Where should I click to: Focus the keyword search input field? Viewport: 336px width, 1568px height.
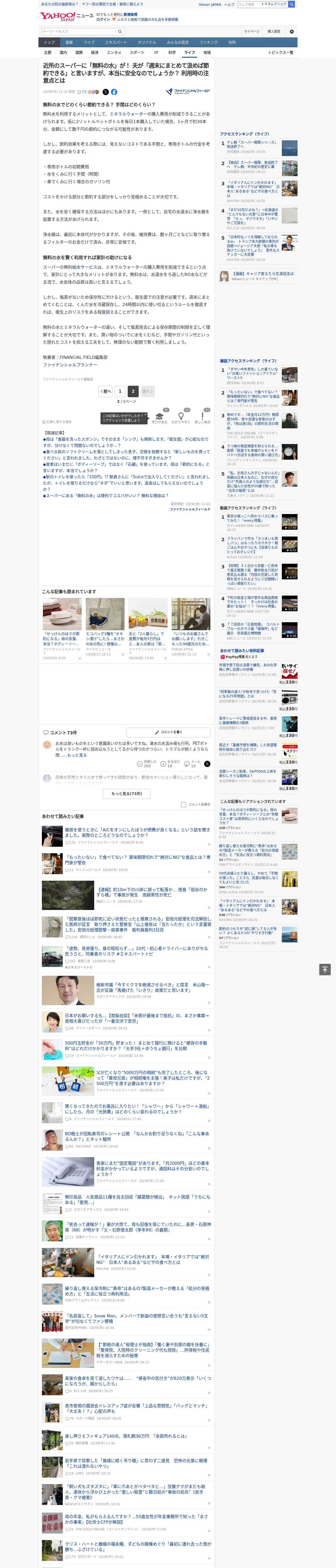click(x=79, y=31)
